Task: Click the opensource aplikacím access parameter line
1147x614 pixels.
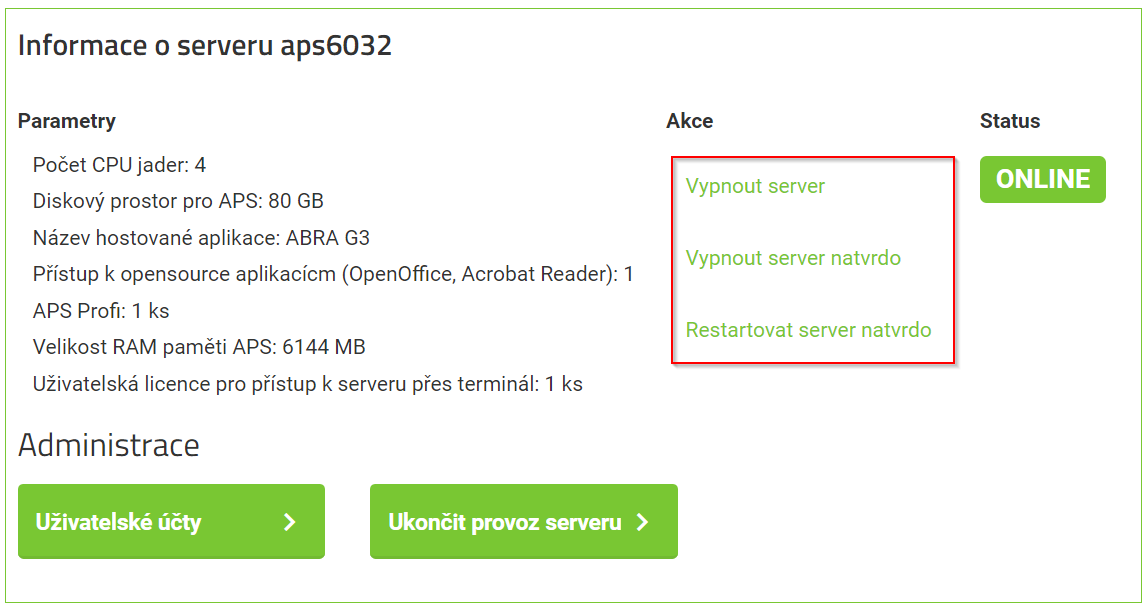Action: pyautogui.click(x=333, y=274)
